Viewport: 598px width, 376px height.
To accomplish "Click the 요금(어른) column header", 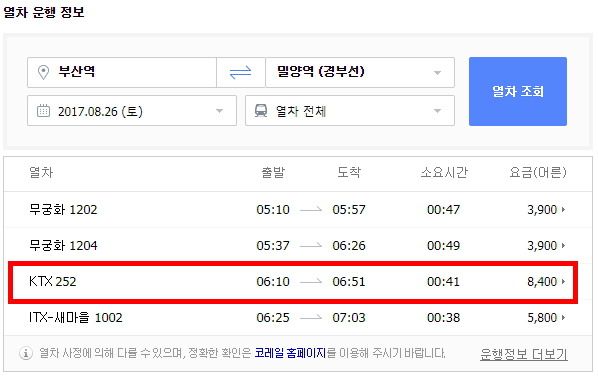I will click(x=538, y=172).
